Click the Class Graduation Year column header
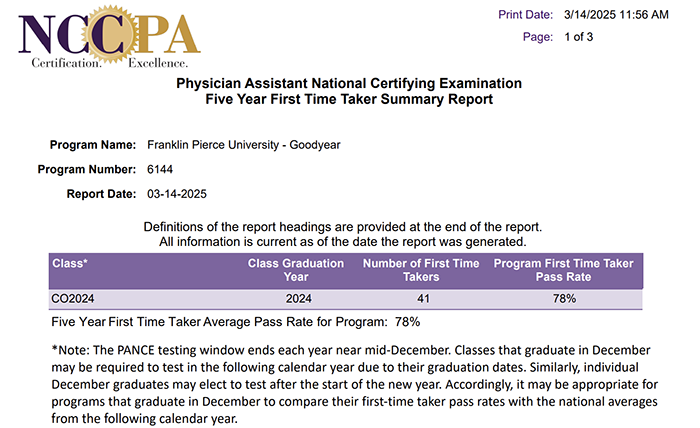The image size is (700, 428). tap(296, 270)
